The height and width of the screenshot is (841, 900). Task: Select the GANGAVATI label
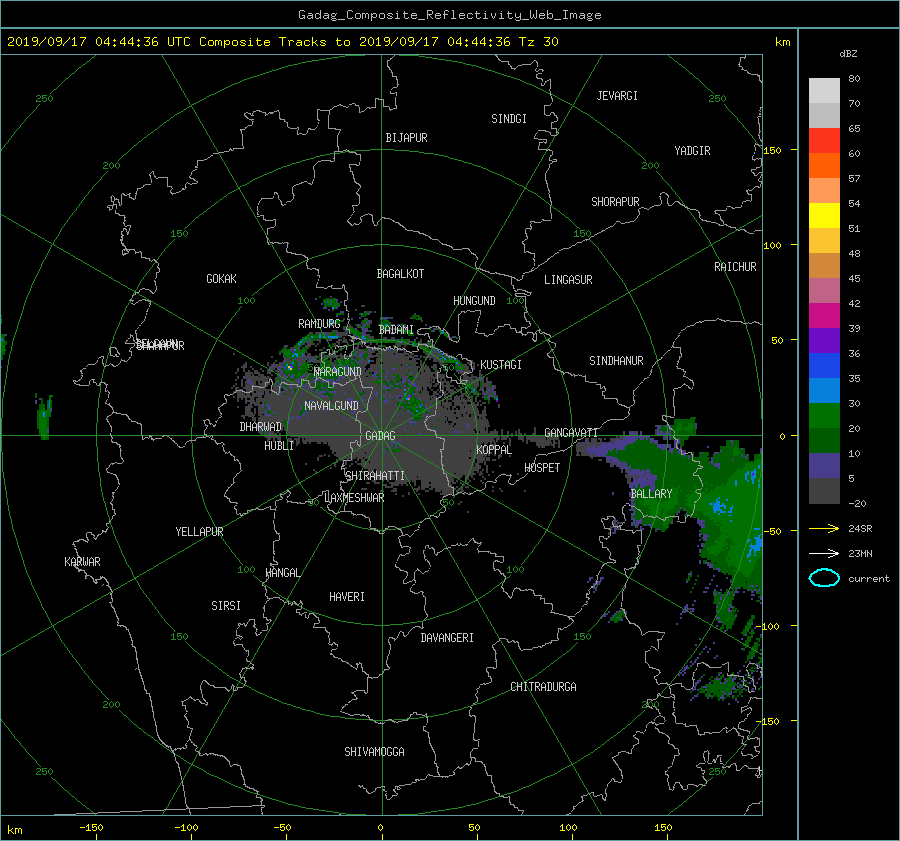pyautogui.click(x=571, y=433)
